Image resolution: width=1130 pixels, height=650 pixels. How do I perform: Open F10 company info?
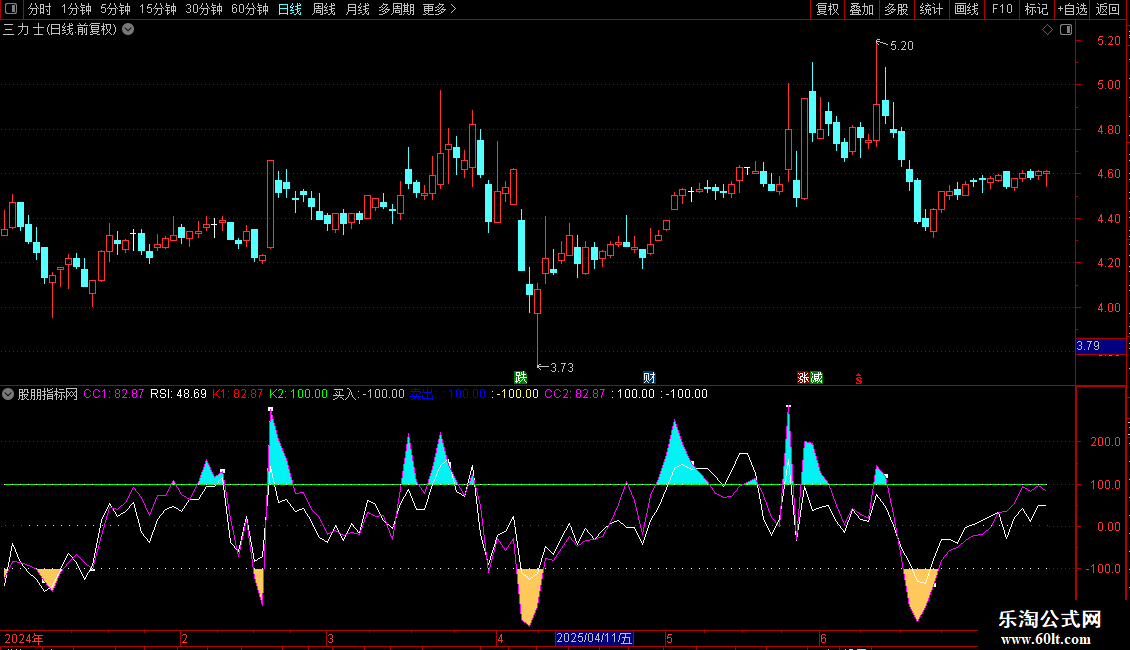(x=1002, y=9)
